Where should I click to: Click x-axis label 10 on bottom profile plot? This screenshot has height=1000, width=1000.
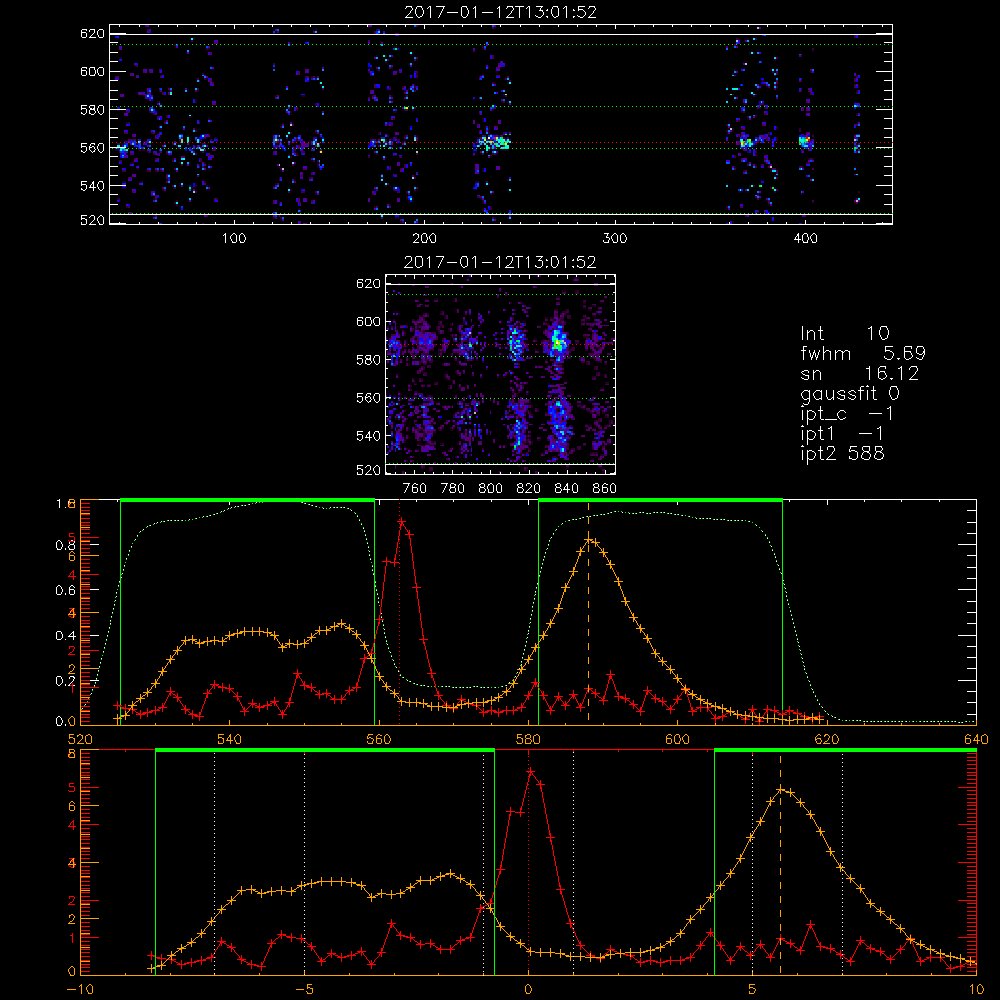[x=976, y=990]
